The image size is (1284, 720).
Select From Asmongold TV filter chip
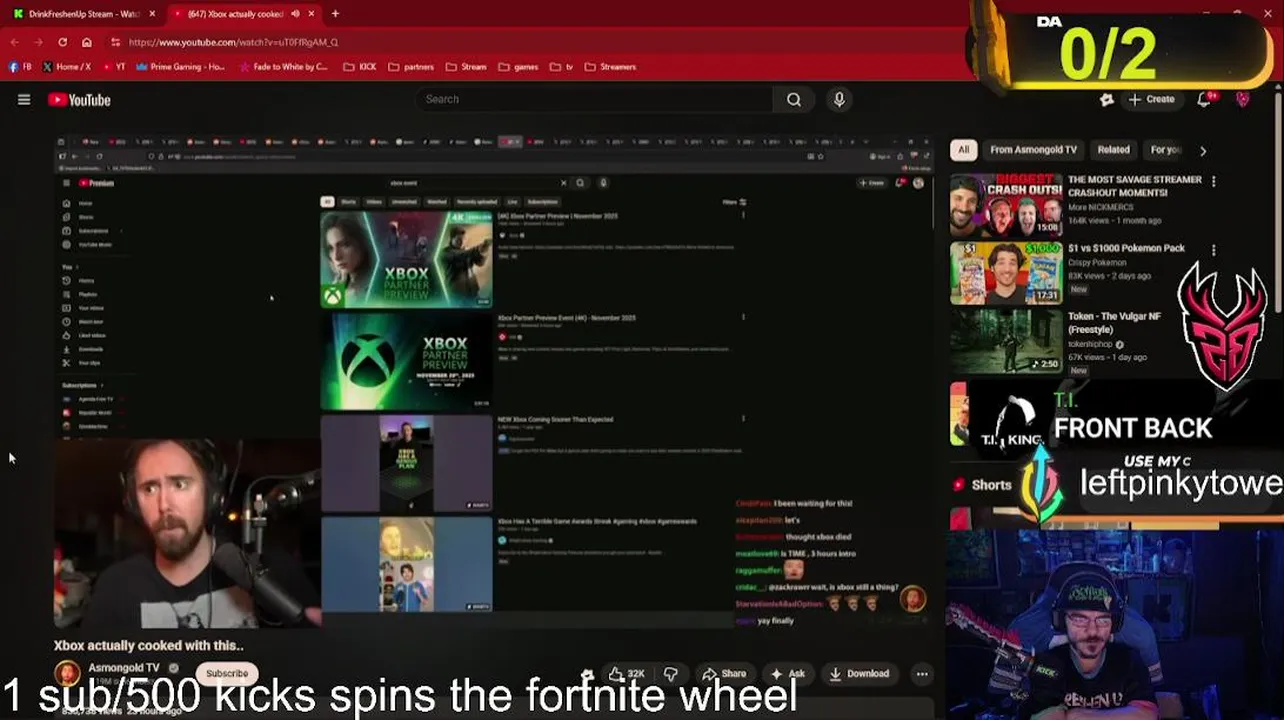pyautogui.click(x=1033, y=150)
